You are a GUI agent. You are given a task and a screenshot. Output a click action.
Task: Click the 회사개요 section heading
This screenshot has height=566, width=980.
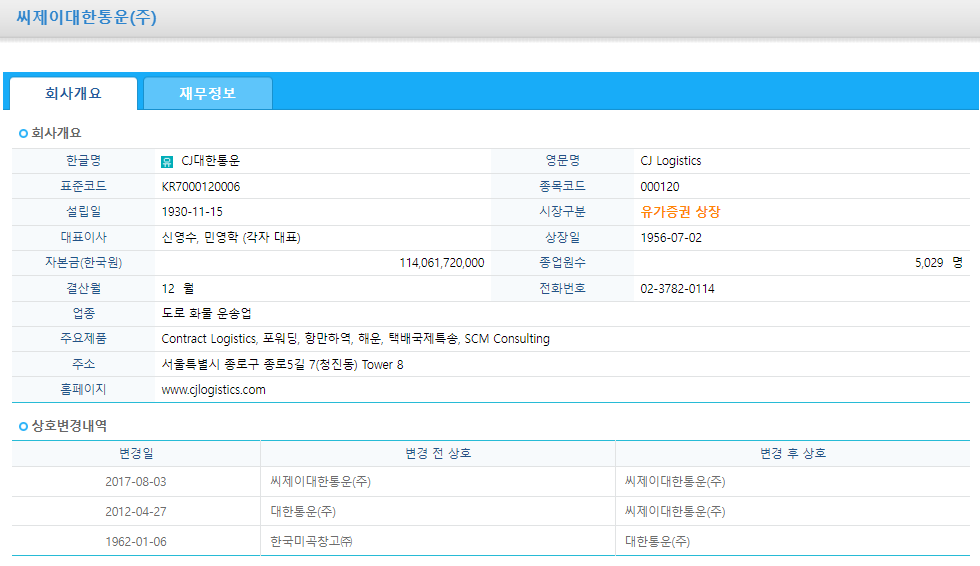pyautogui.click(x=56, y=133)
